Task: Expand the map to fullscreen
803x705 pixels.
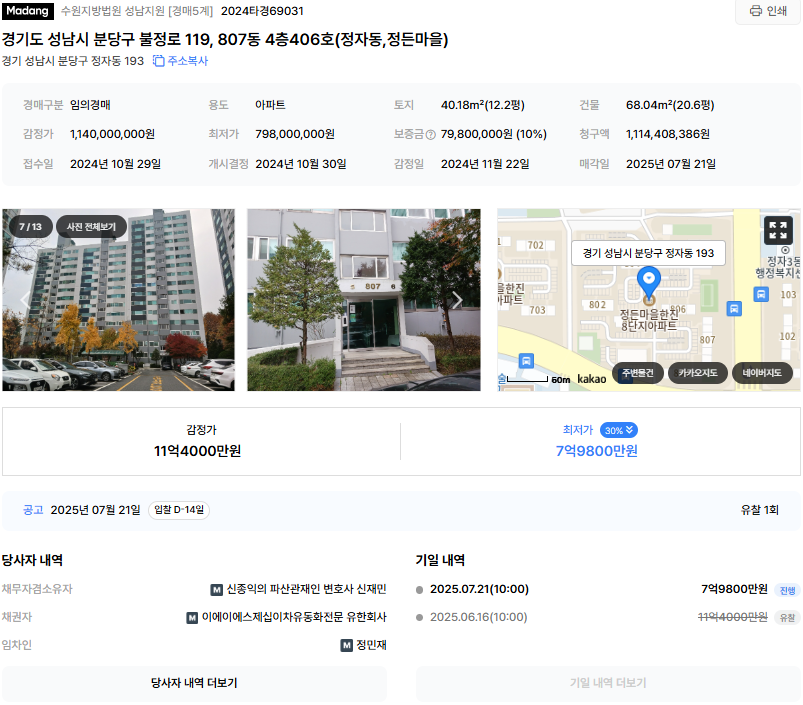Action: pos(778,230)
